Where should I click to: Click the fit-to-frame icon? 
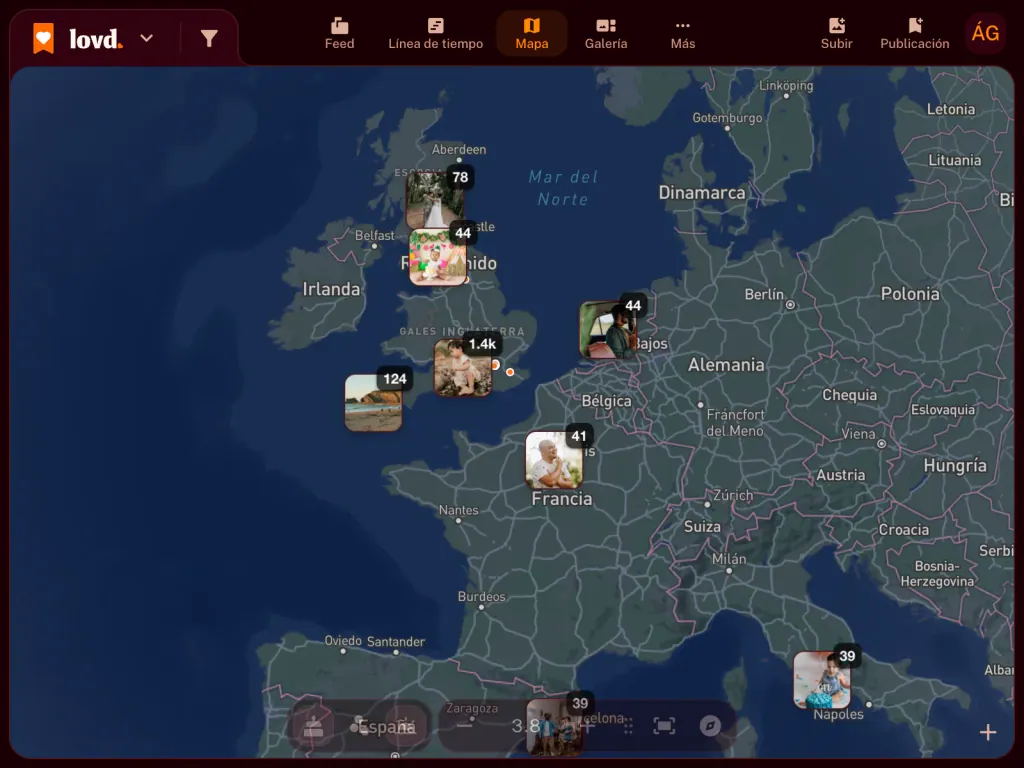click(664, 726)
